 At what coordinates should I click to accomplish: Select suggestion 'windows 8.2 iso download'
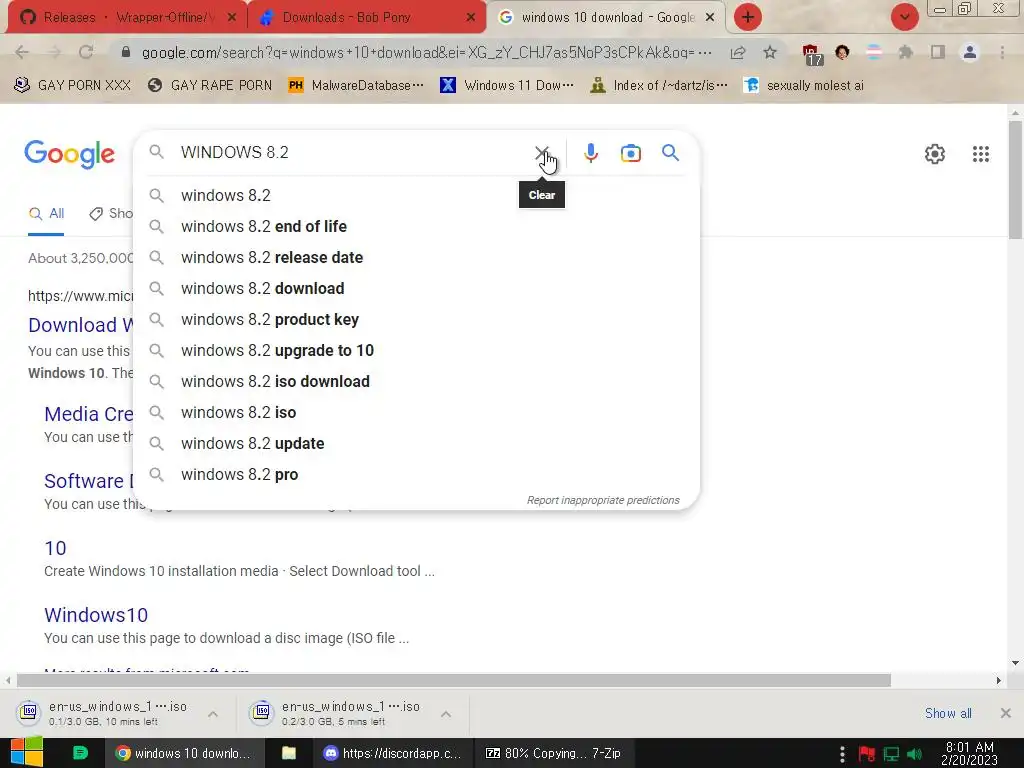coord(416,381)
